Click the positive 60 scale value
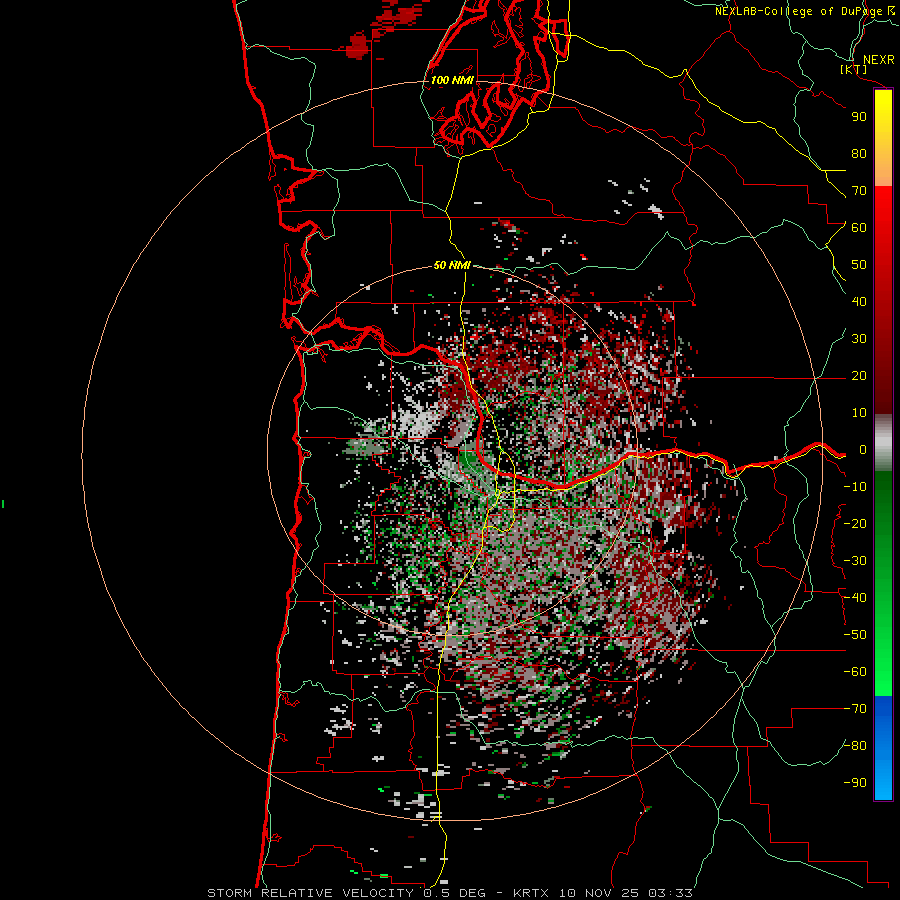The width and height of the screenshot is (900, 900). tap(859, 228)
